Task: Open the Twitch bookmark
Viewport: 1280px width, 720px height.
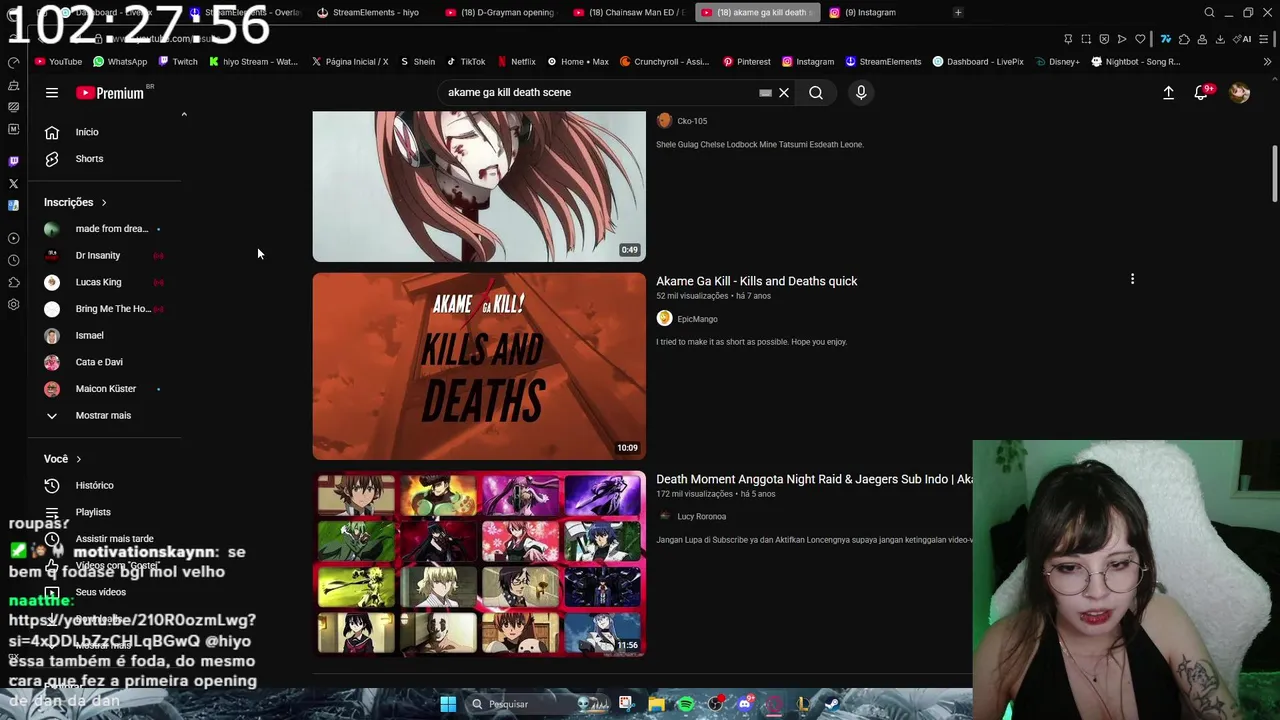Action: coord(178,62)
